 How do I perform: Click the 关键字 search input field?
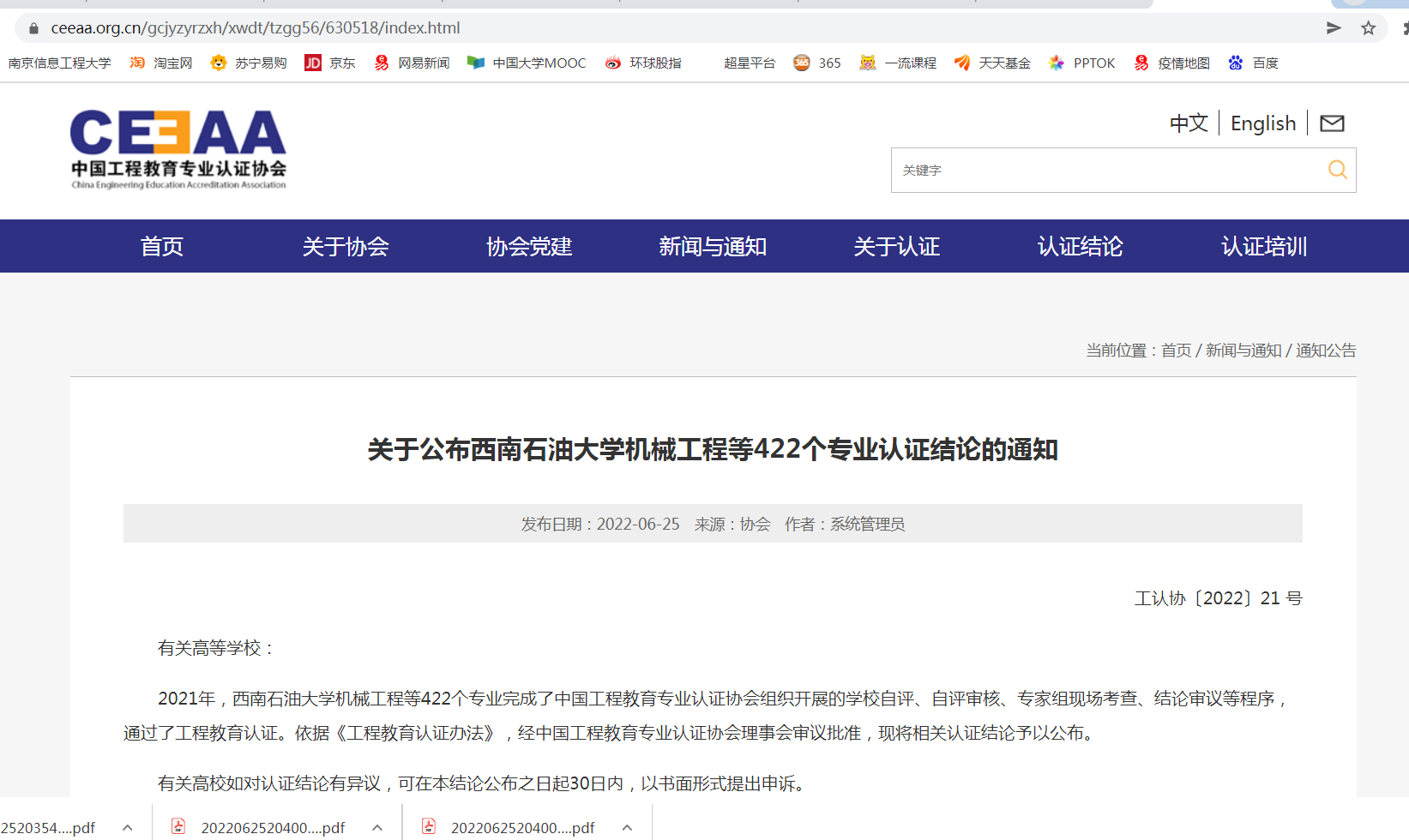pos(1106,170)
